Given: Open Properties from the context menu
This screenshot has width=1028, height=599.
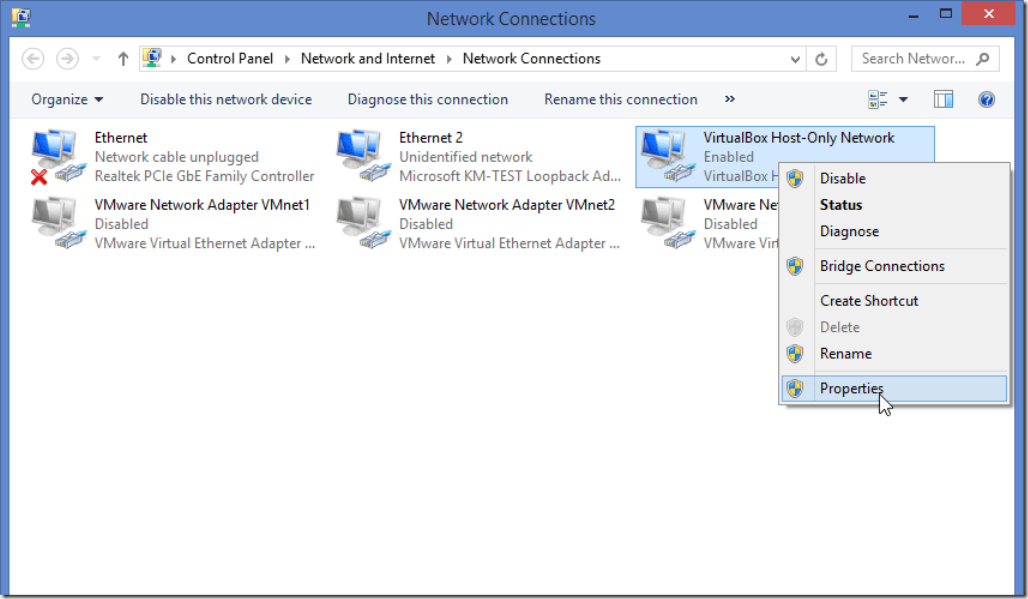Looking at the screenshot, I should click(x=894, y=389).
